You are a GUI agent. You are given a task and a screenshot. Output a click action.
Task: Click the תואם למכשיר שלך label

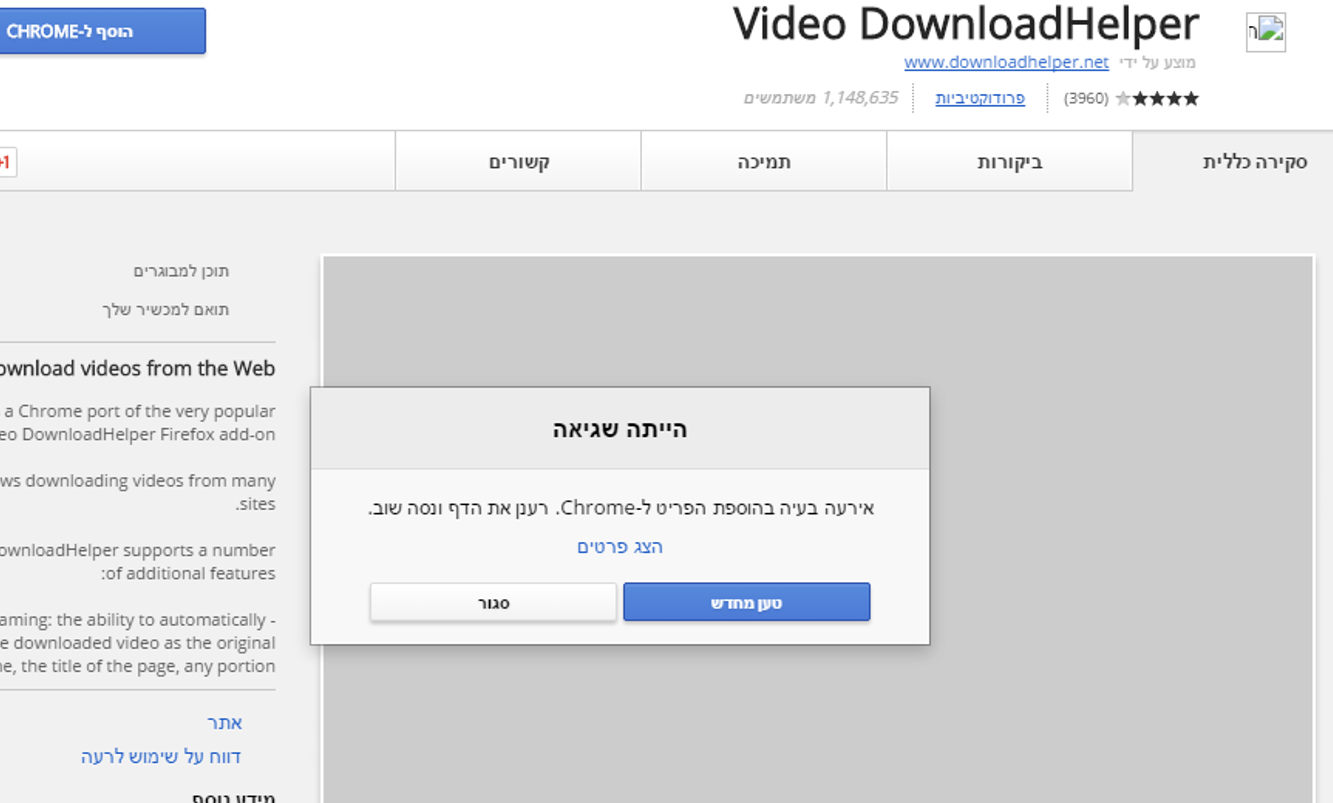click(x=166, y=309)
